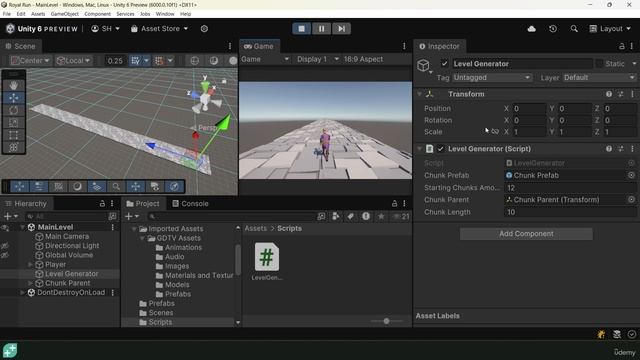Open the SH account dropdown

pyautogui.click(x=105, y=29)
